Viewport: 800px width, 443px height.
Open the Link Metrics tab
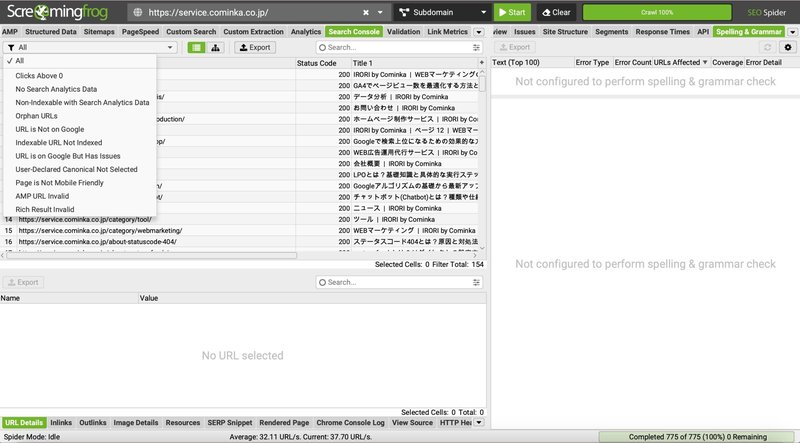pos(447,32)
